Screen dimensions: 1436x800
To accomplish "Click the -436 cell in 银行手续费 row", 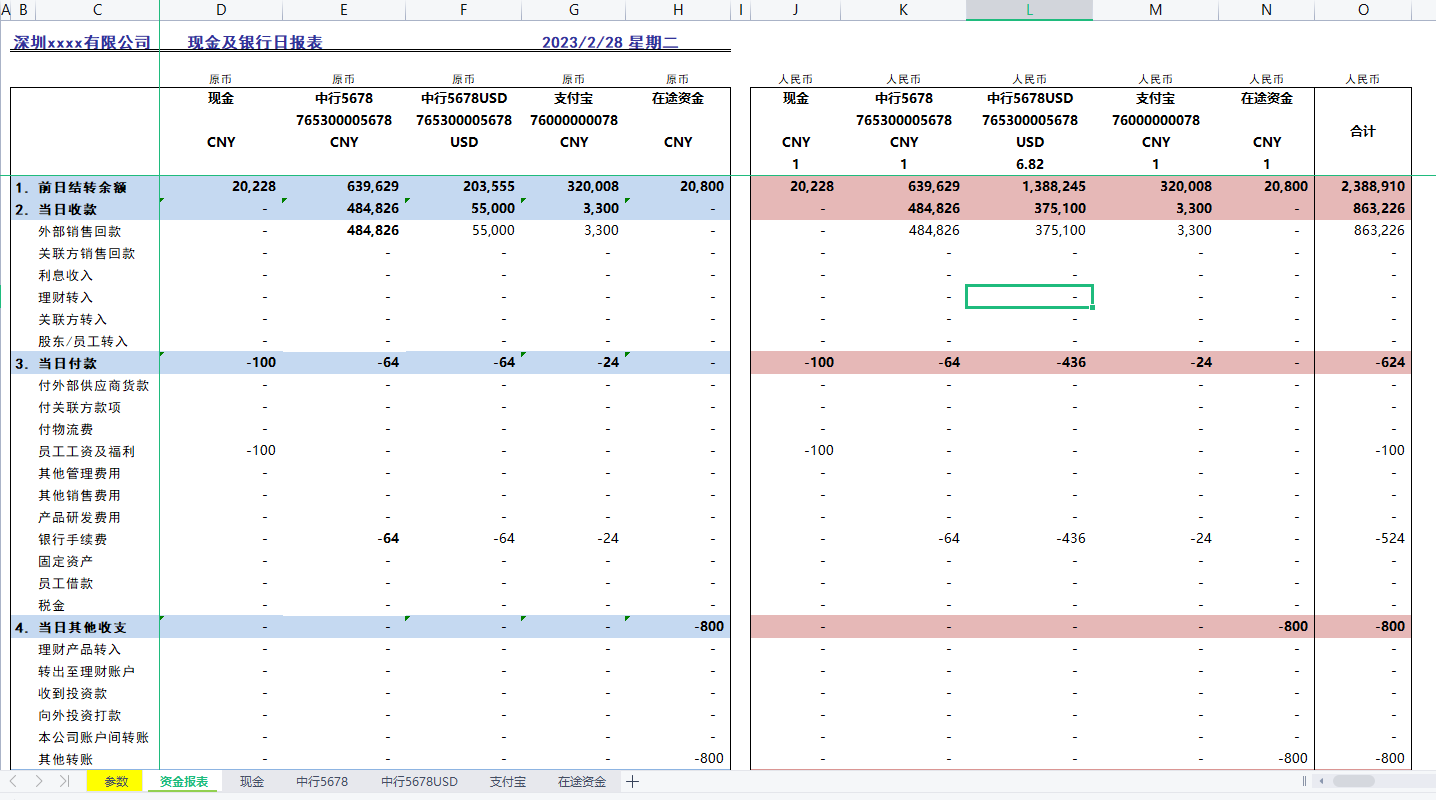I will tap(1029, 539).
